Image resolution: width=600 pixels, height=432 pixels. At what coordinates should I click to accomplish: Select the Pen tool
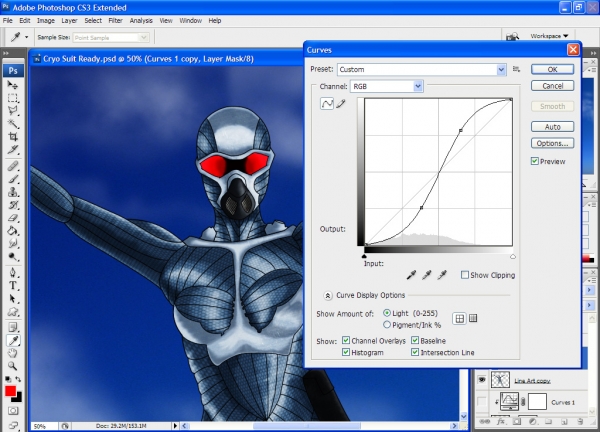(x=13, y=272)
